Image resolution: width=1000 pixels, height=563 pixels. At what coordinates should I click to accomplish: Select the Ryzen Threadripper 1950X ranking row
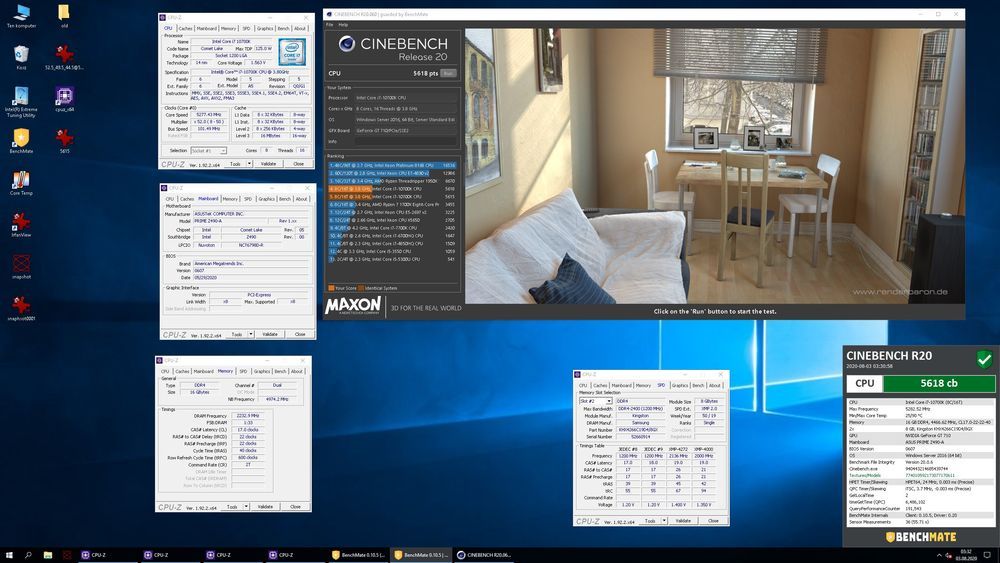[x=392, y=181]
